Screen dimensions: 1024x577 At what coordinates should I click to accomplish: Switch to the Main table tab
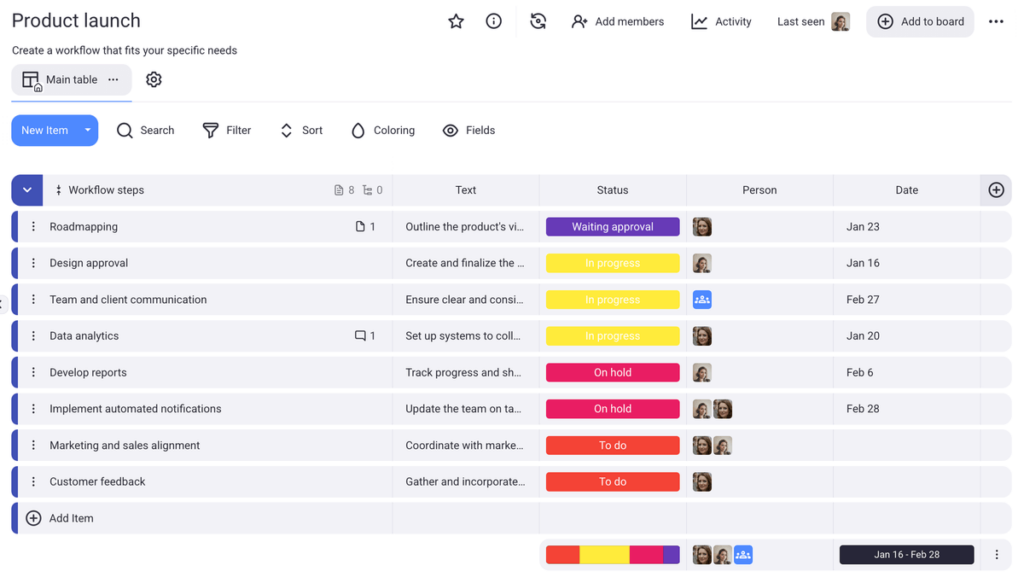[x=70, y=79]
